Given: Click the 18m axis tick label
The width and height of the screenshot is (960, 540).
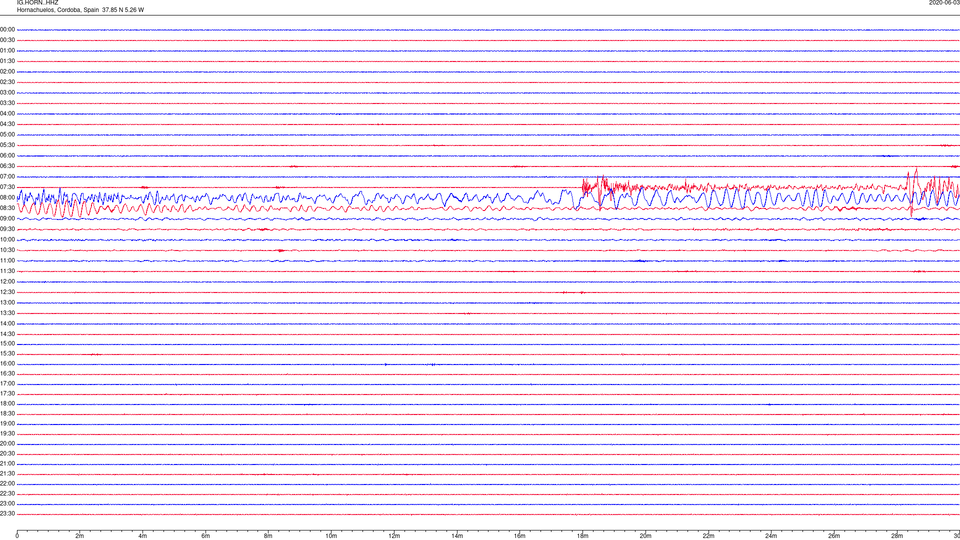Looking at the screenshot, I should [583, 536].
